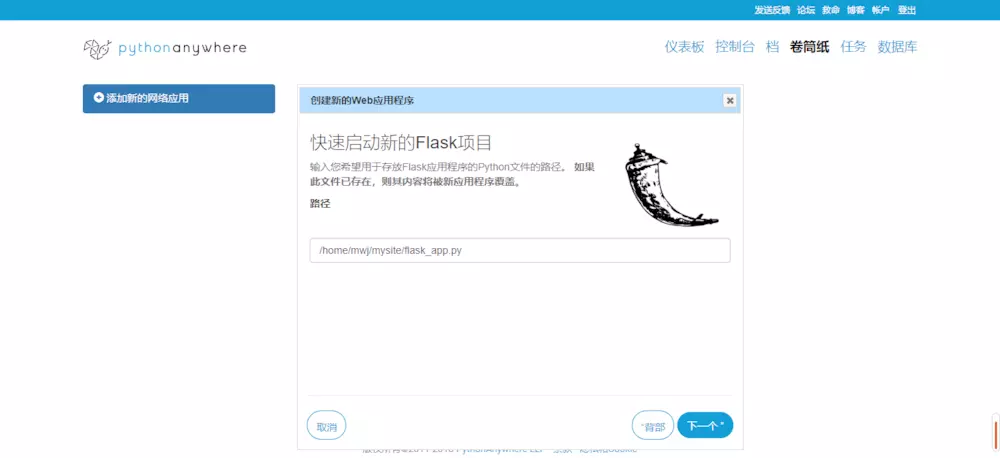Click the 路径 label
1000x458 pixels.
[320, 204]
